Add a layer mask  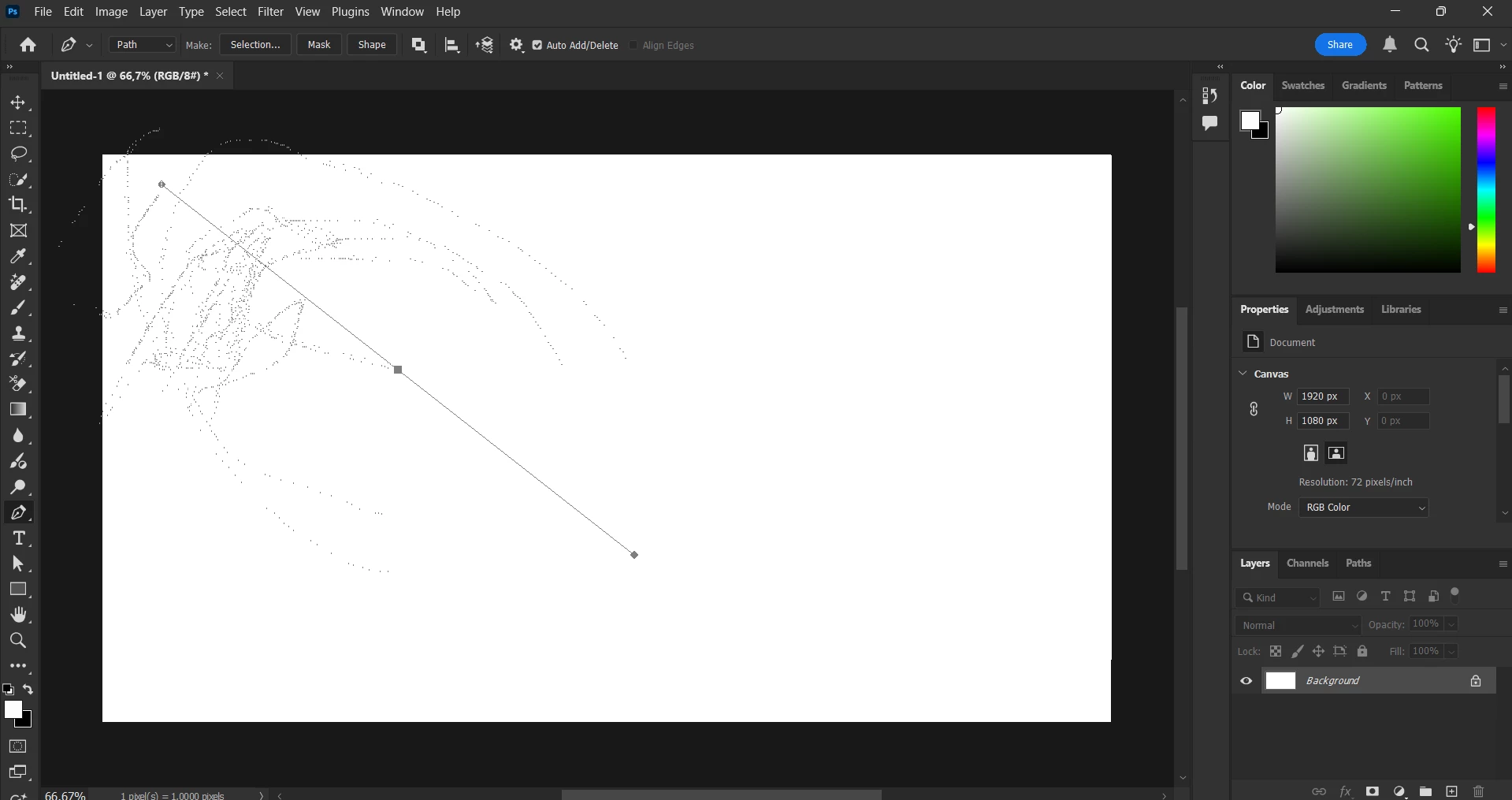[x=1373, y=791]
